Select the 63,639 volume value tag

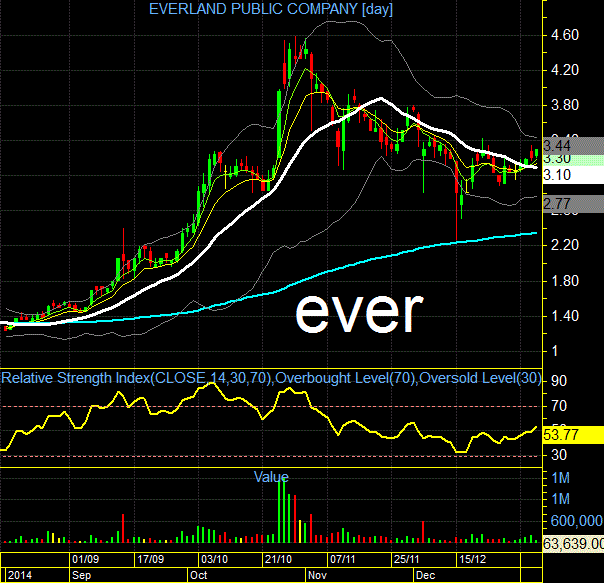pos(573,544)
